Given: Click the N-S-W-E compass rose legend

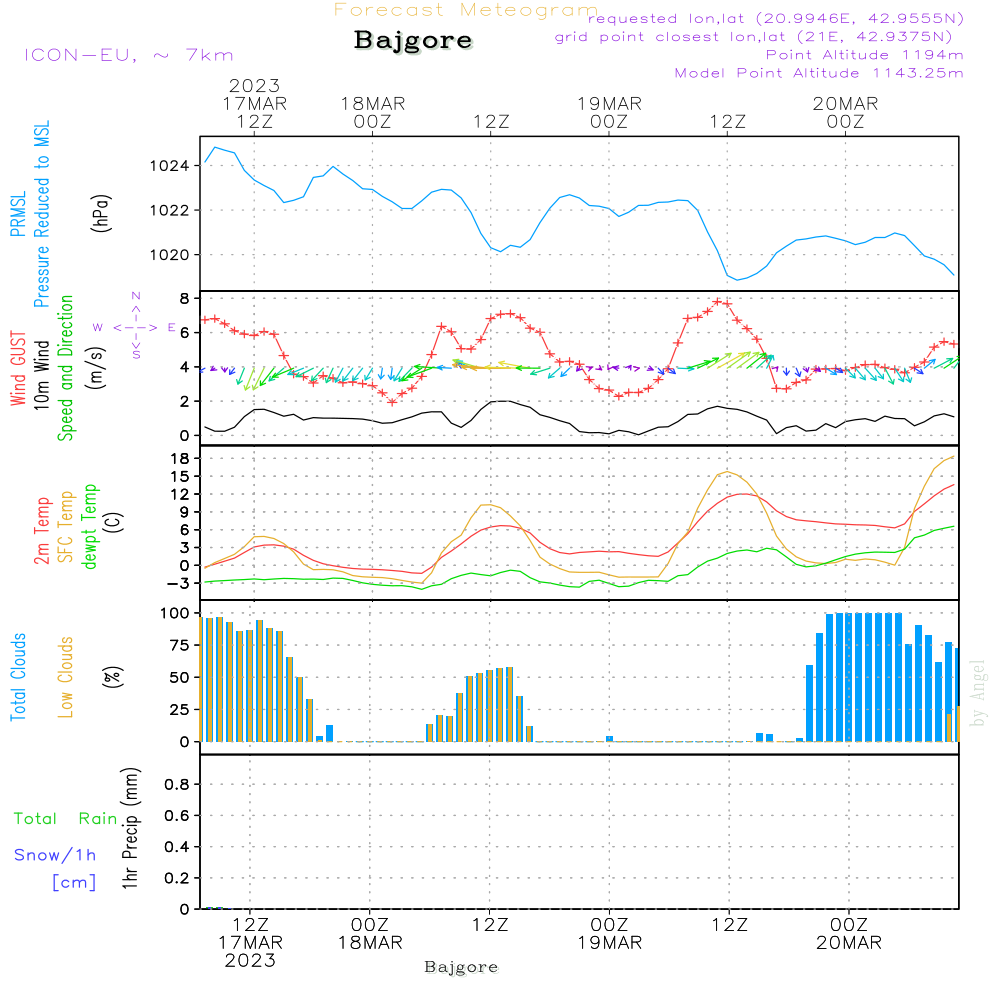Looking at the screenshot, I should [x=135, y=327].
